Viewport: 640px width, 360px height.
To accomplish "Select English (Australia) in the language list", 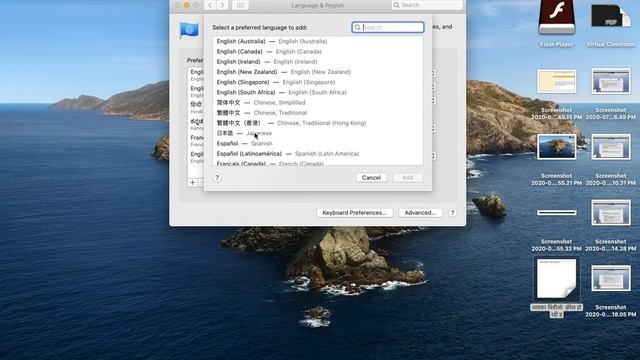I will [x=318, y=41].
